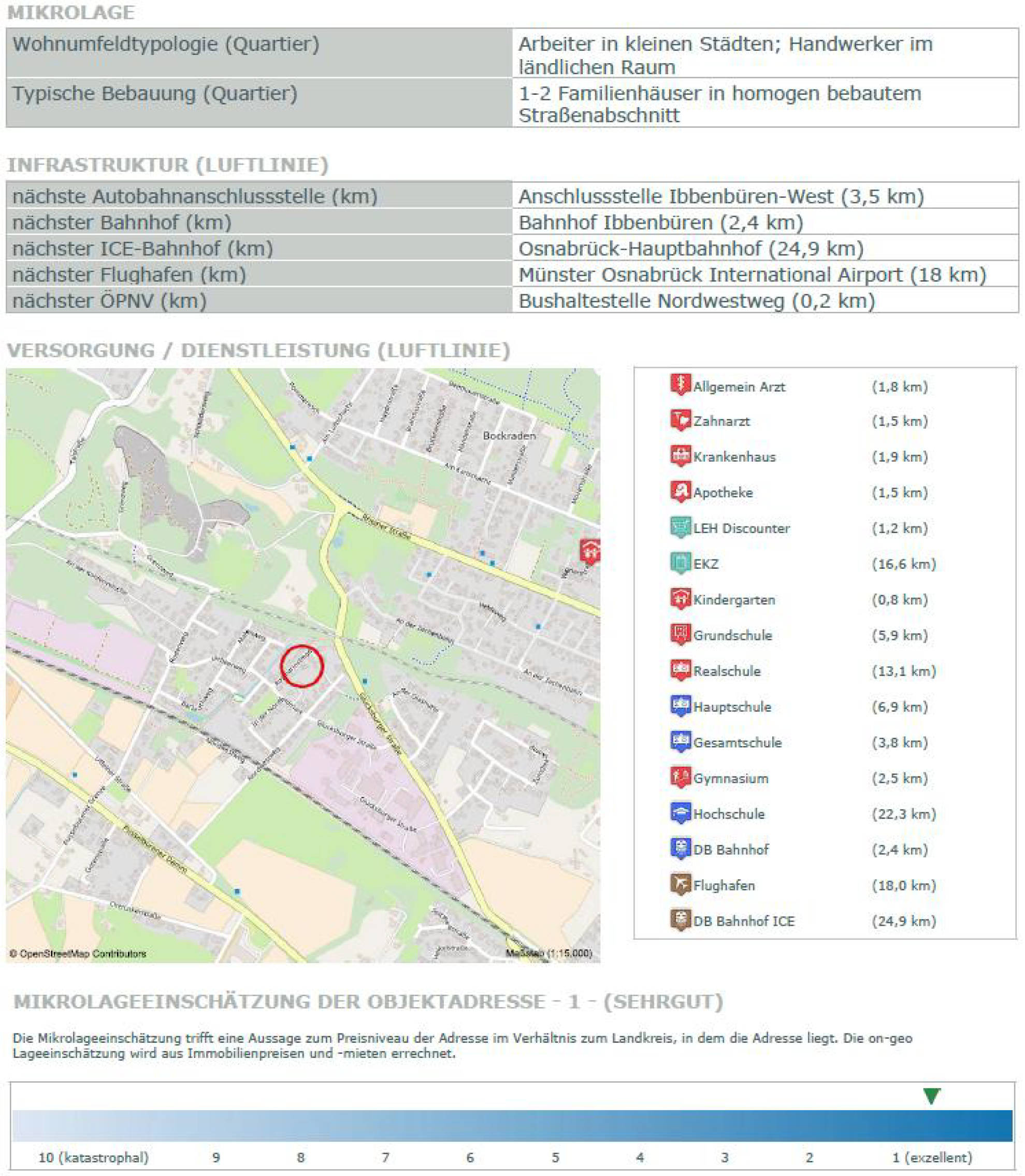Click the Zahnarzt legend icon
The width and height of the screenshot is (1025, 1176).
[x=680, y=421]
